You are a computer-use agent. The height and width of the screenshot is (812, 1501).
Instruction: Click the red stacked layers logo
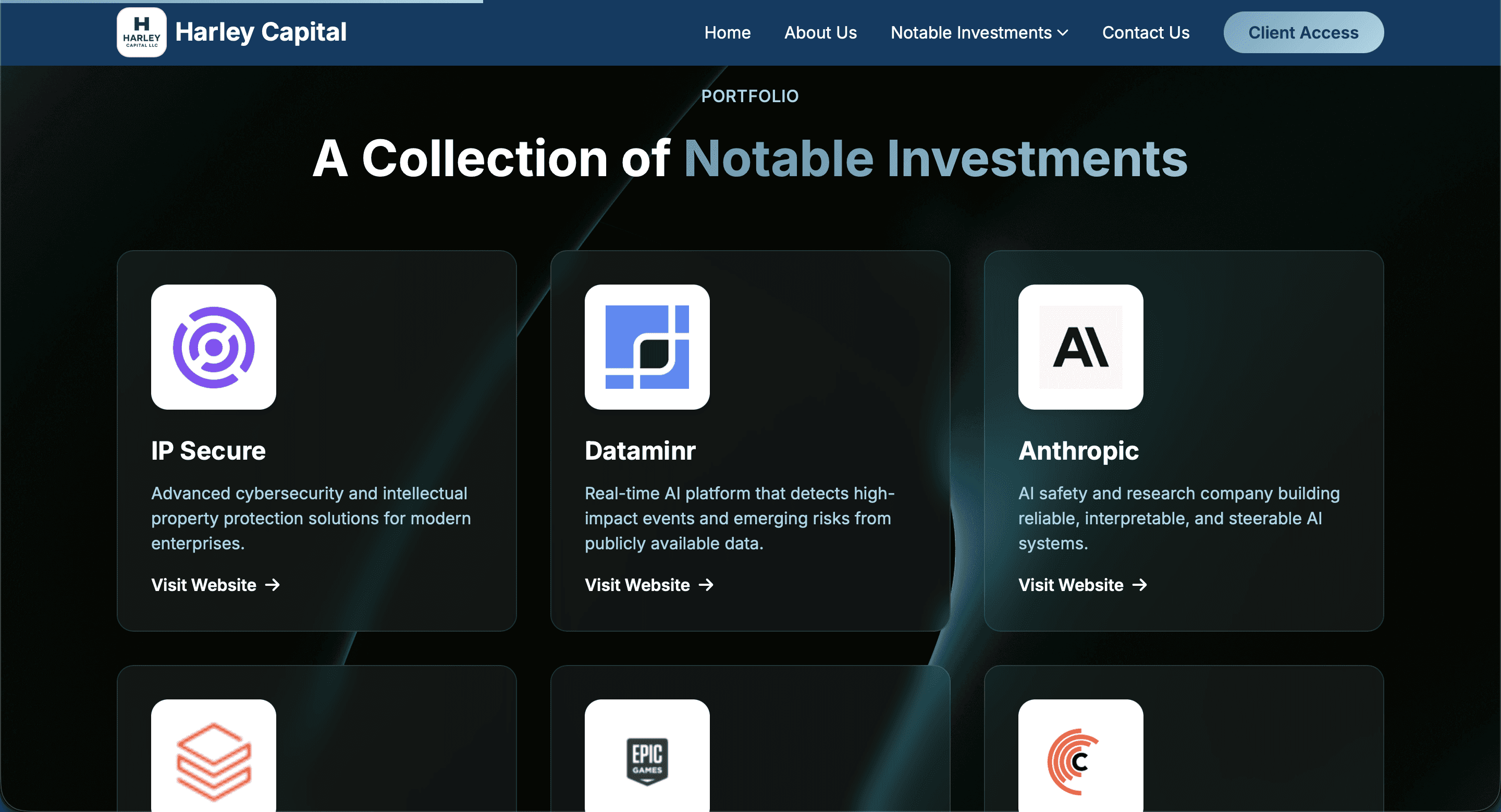click(213, 760)
